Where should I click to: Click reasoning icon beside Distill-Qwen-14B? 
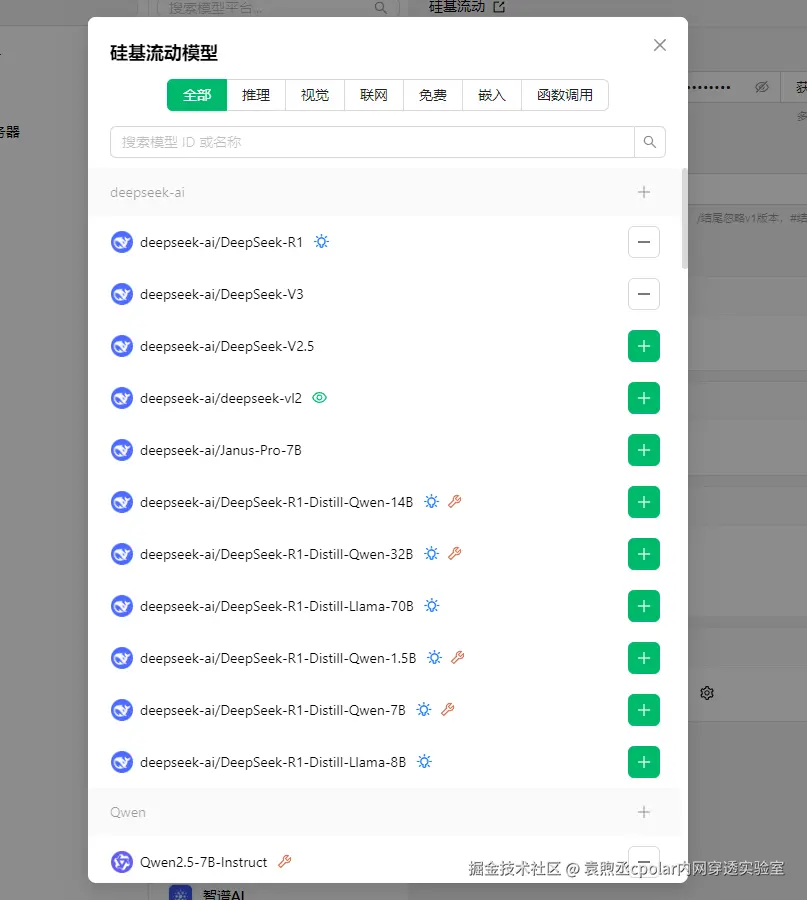432,502
